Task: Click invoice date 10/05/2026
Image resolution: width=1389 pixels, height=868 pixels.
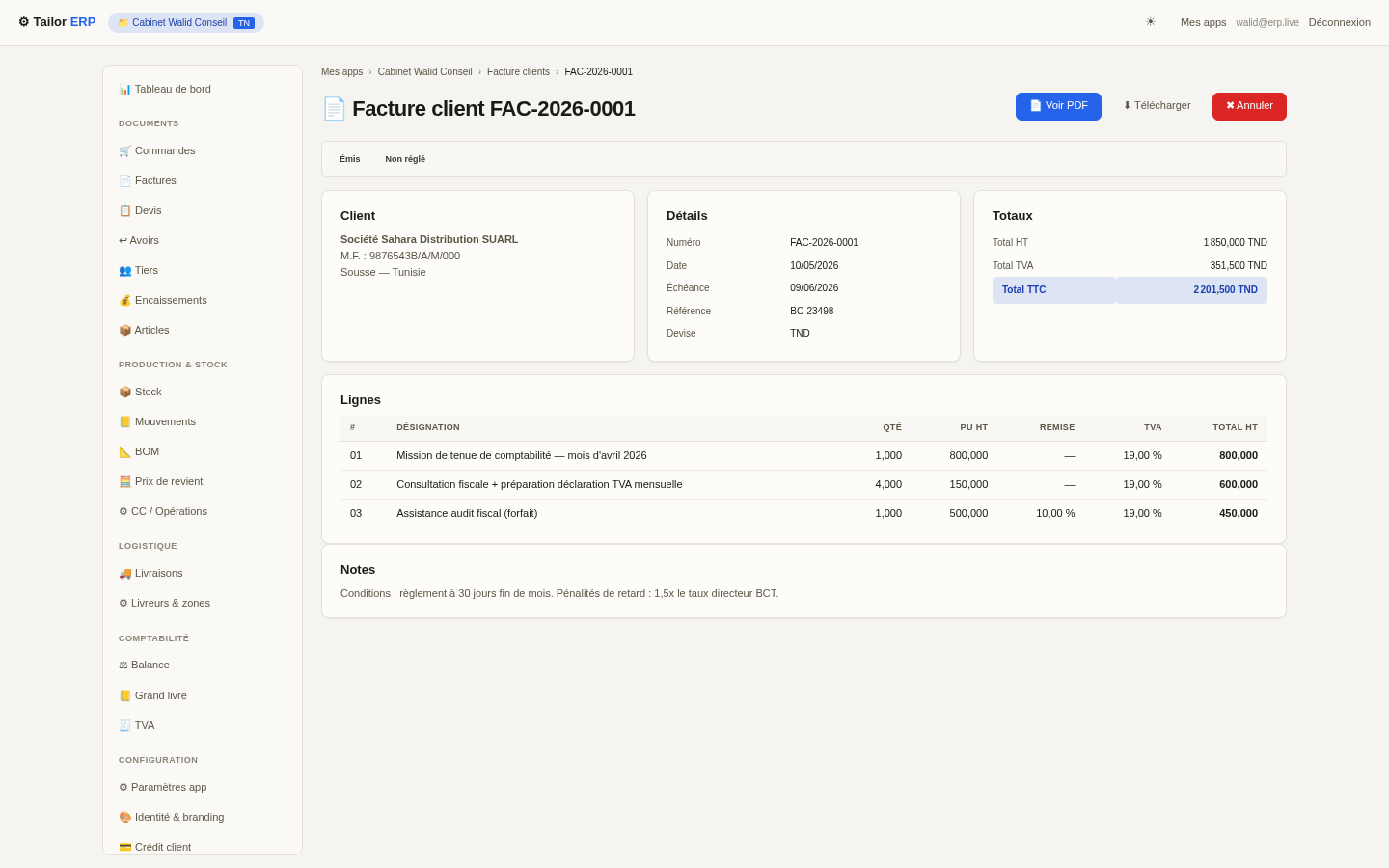Action: [x=814, y=265]
